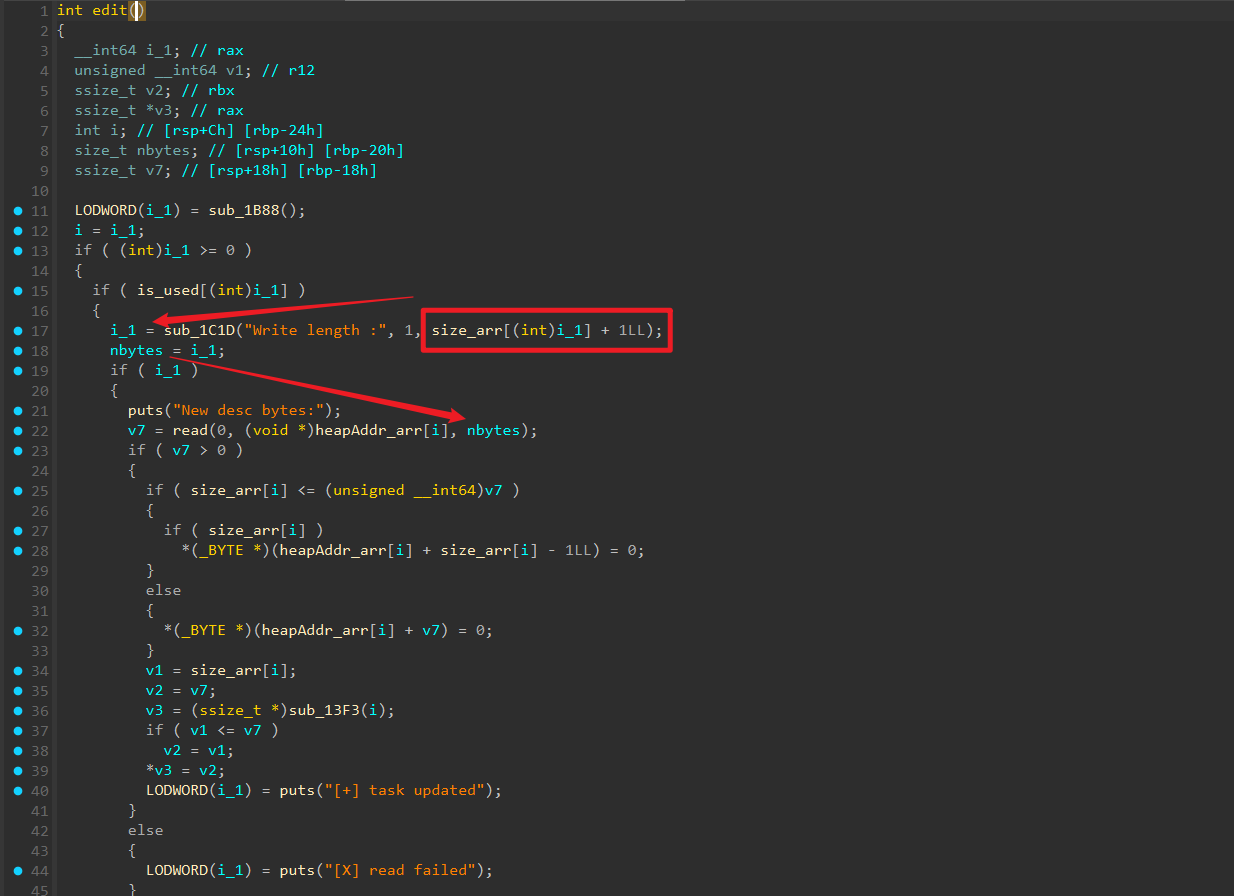Click the margin dot on line 32

(18, 631)
